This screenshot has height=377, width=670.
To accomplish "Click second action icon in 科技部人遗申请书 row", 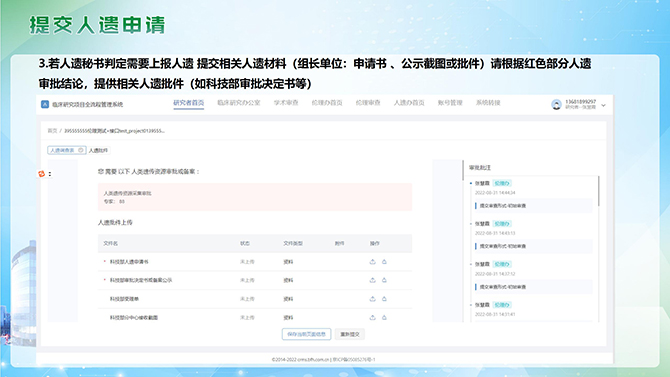I will click(384, 262).
